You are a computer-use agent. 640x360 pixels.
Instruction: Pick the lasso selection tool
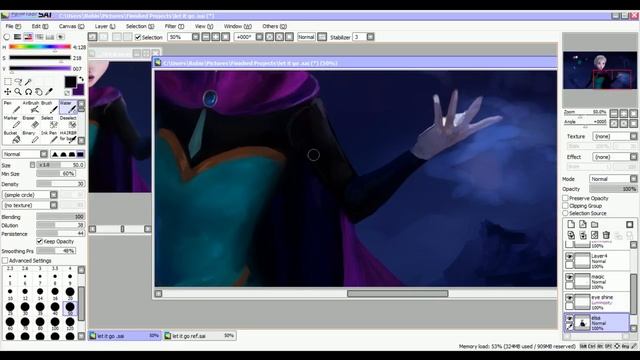tap(18, 82)
